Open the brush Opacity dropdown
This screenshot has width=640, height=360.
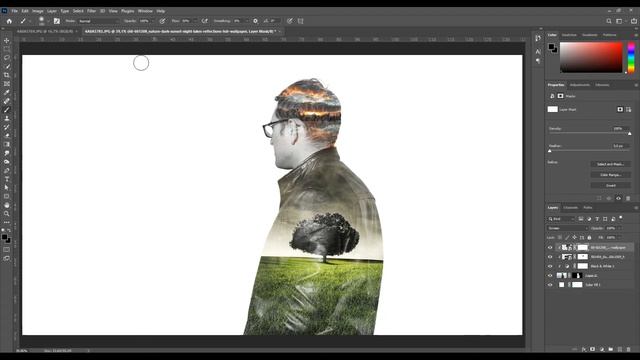click(x=154, y=21)
